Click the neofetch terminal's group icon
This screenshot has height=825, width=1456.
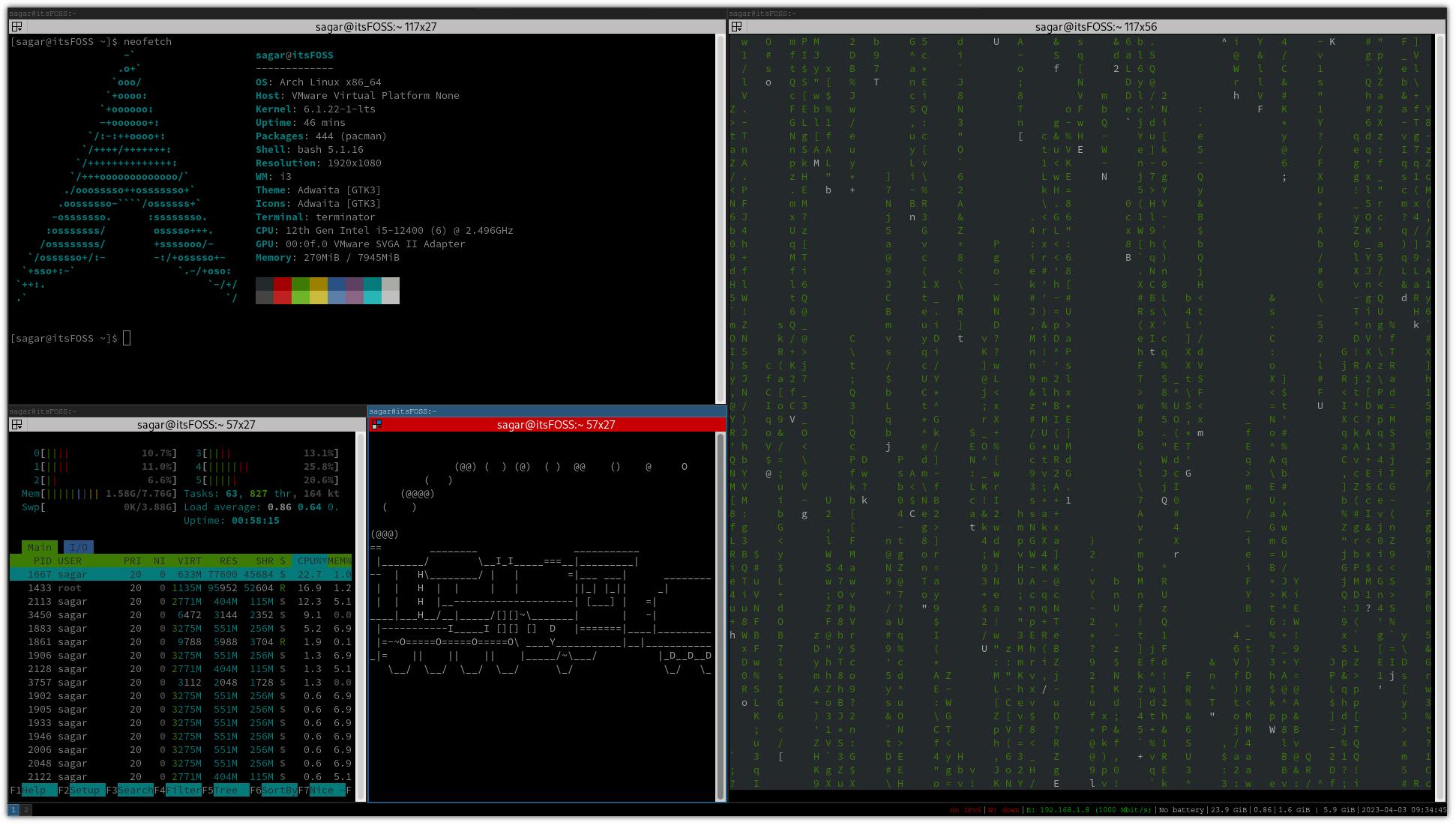pos(16,27)
